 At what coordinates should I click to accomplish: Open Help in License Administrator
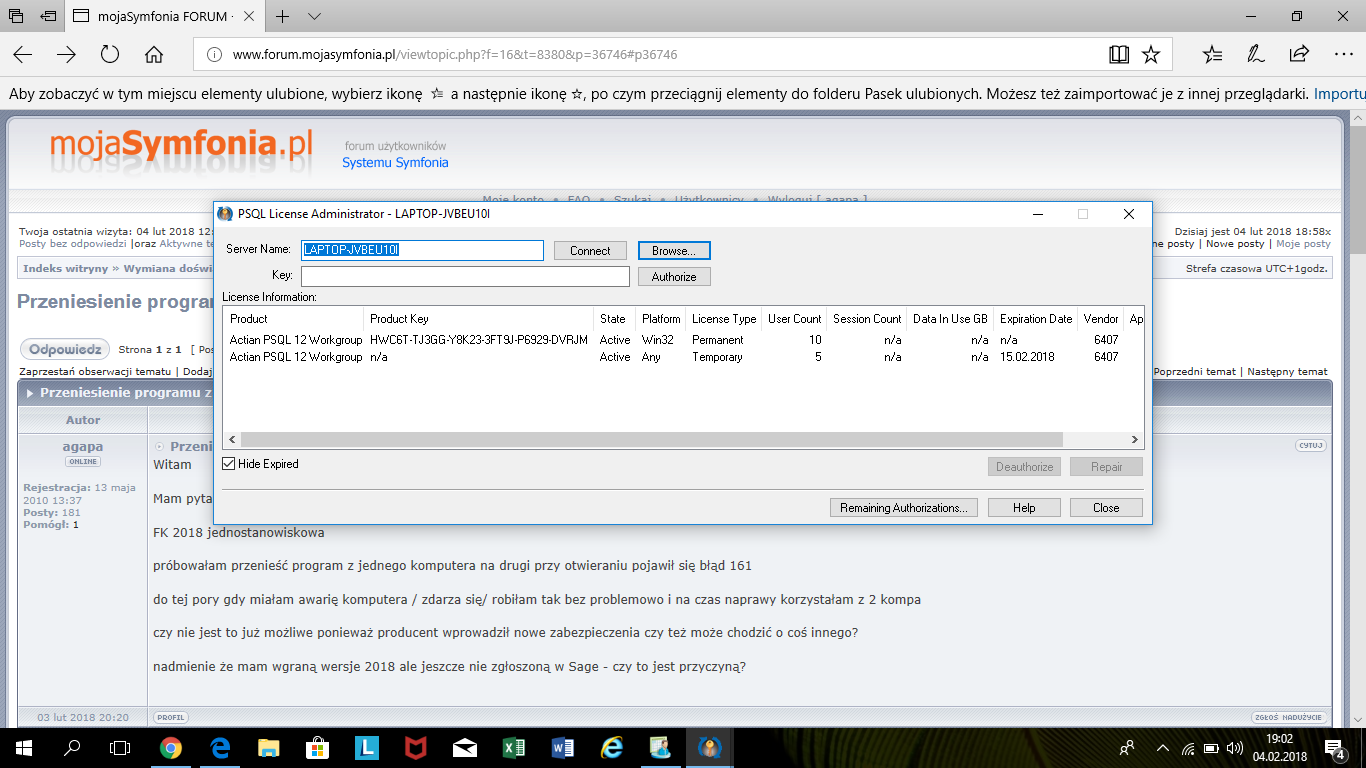click(1024, 508)
